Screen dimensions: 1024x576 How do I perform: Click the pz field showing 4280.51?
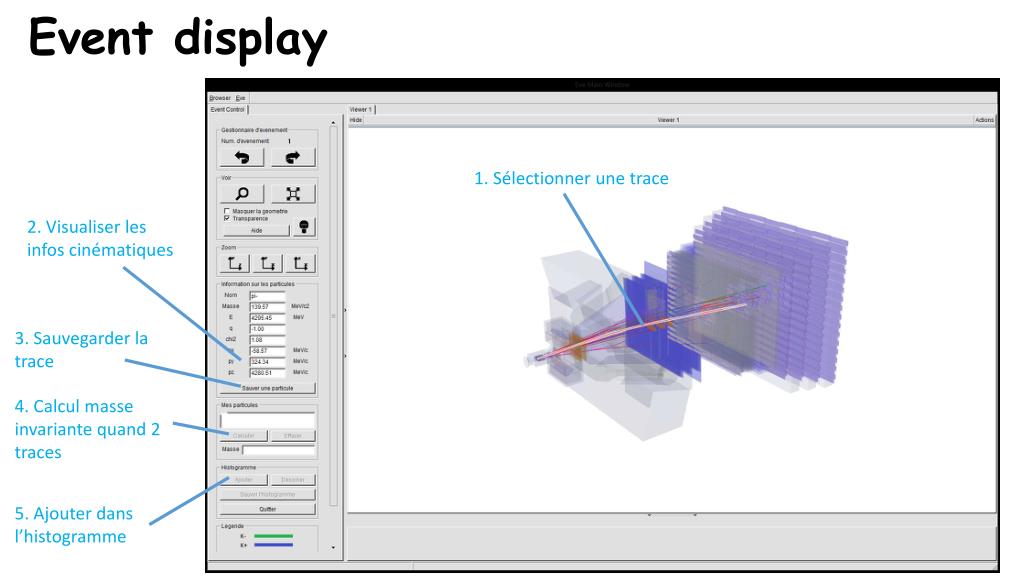point(267,373)
